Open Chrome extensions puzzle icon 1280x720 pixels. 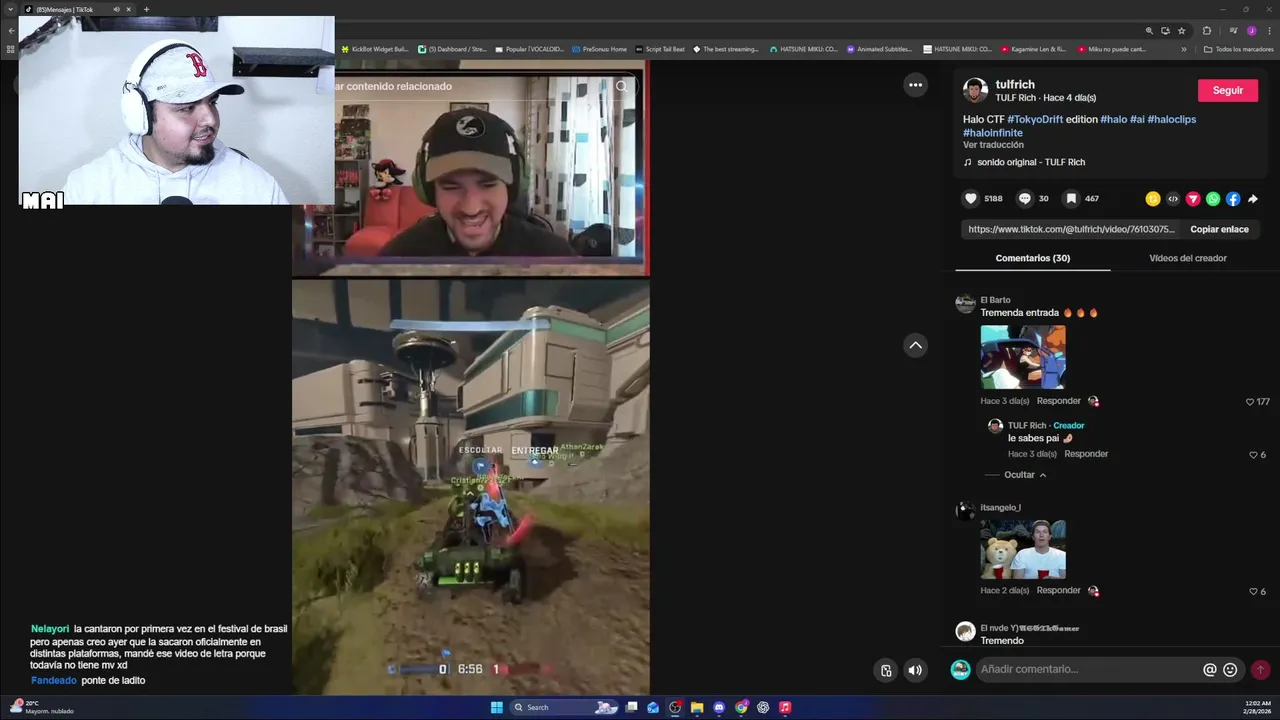(x=1207, y=31)
